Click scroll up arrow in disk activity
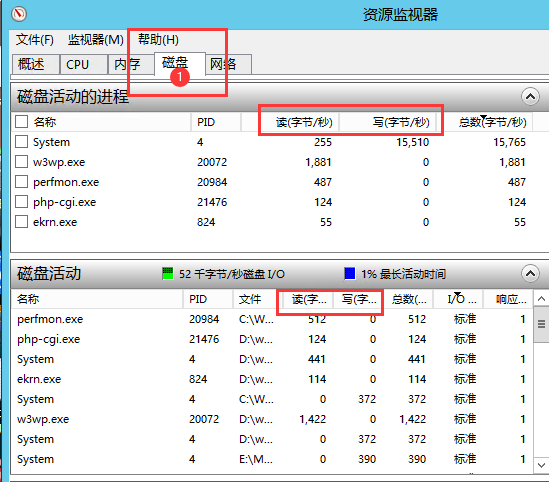 541,299
